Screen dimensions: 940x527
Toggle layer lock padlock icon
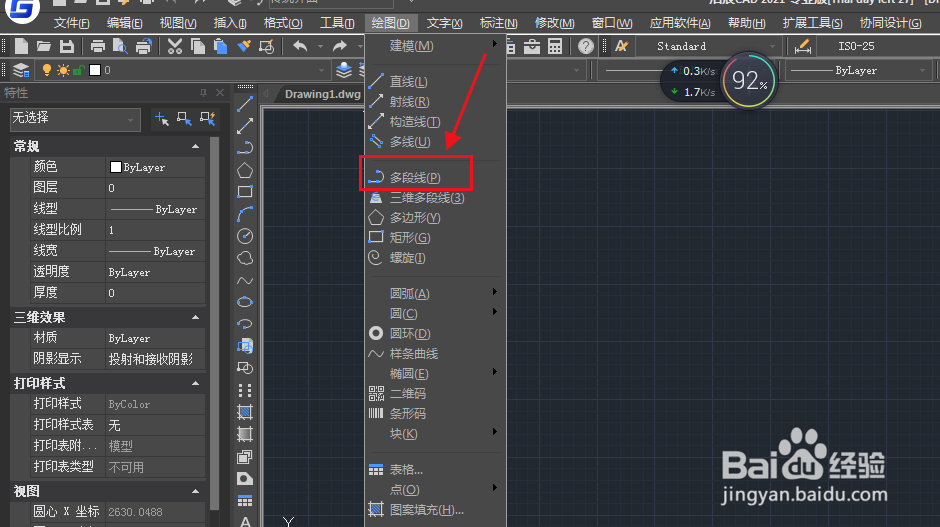click(78, 70)
